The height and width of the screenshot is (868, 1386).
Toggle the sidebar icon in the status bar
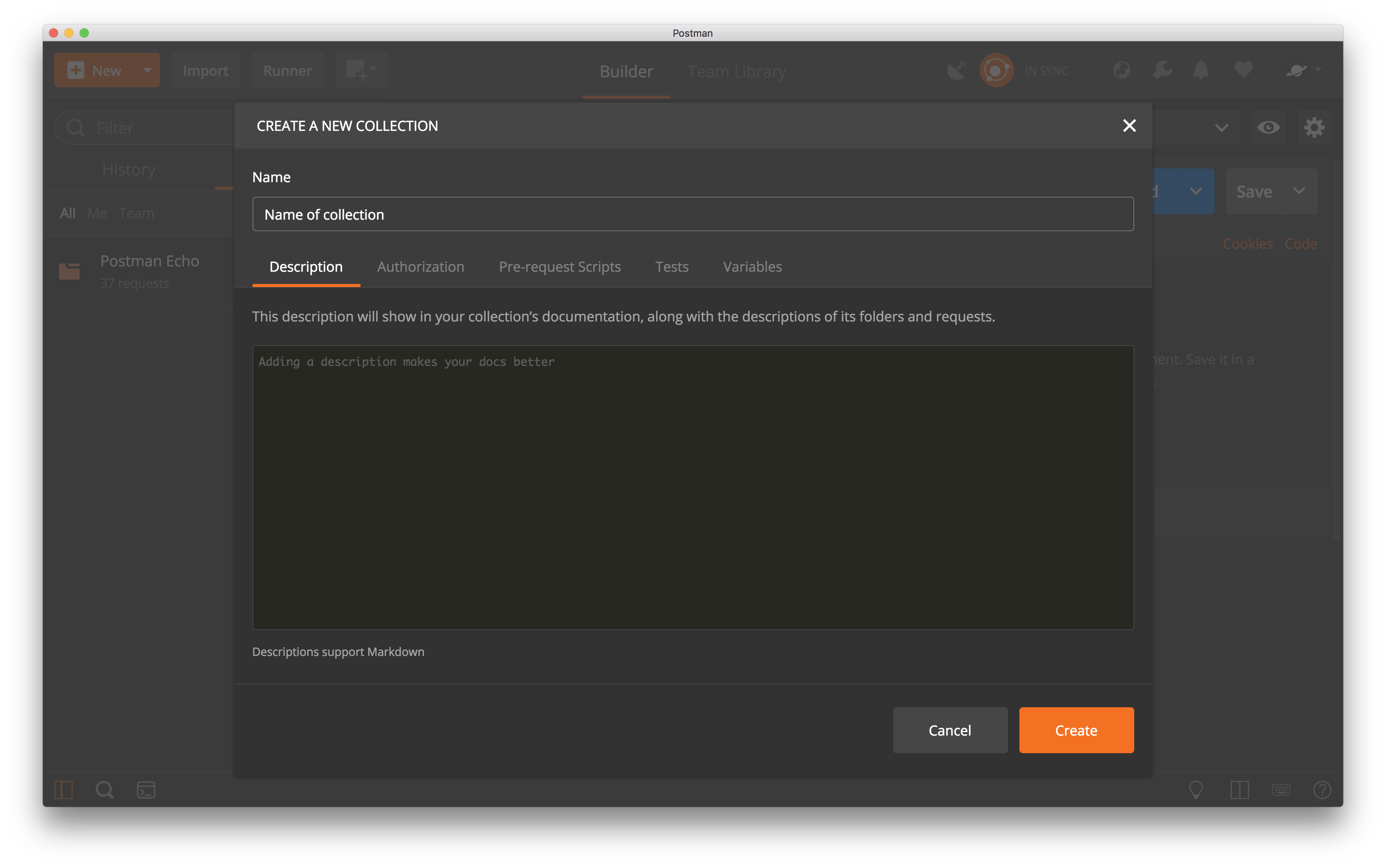click(63, 790)
